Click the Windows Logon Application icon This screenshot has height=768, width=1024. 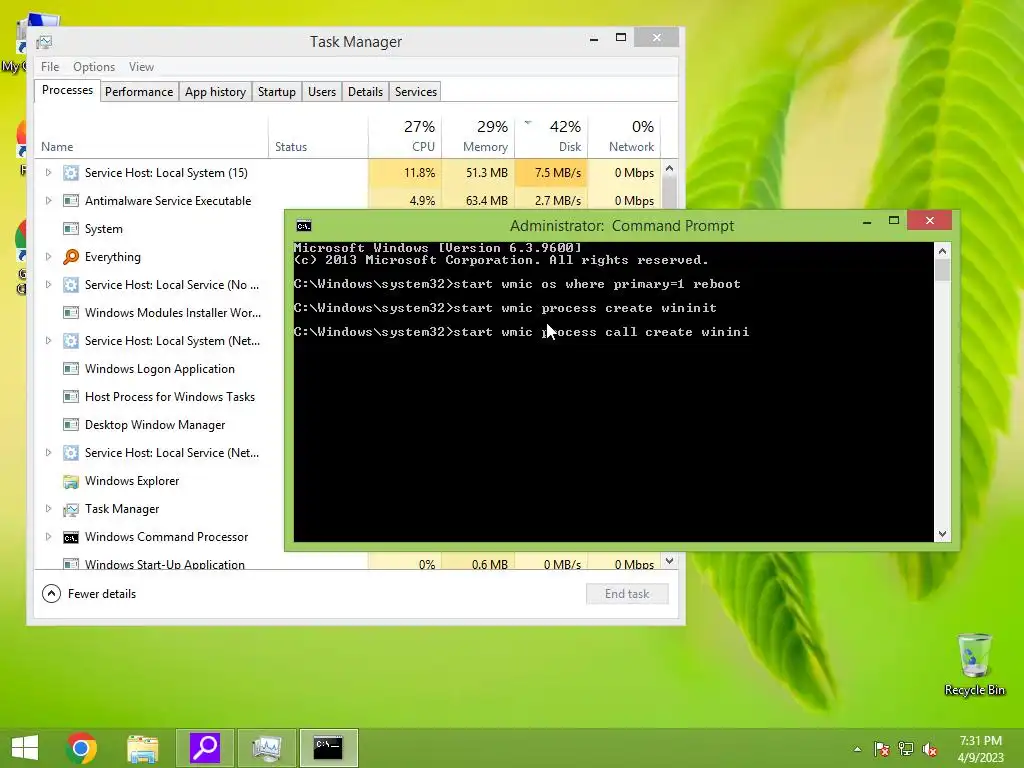tap(71, 369)
